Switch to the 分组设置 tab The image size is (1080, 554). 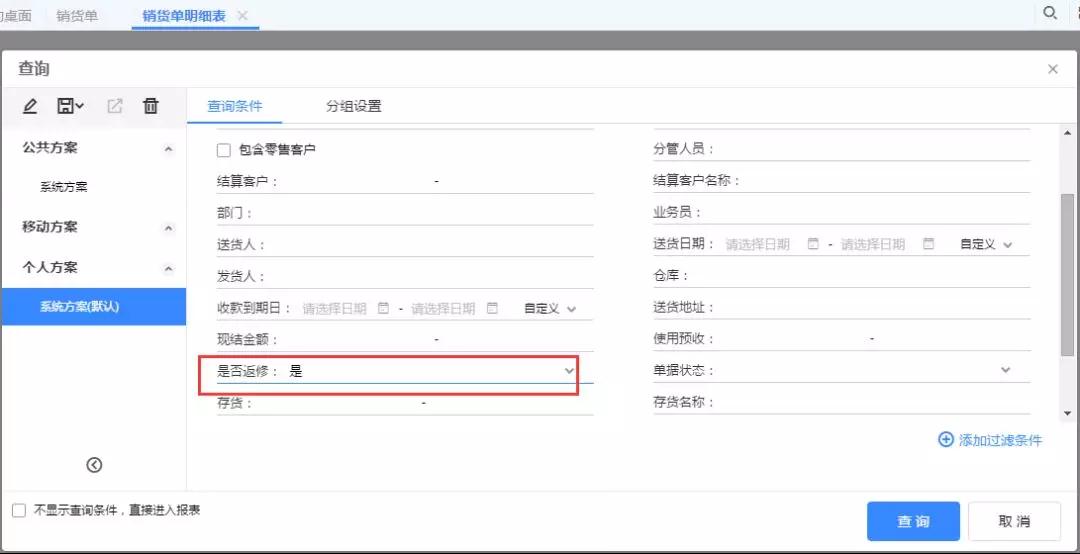tap(353, 106)
